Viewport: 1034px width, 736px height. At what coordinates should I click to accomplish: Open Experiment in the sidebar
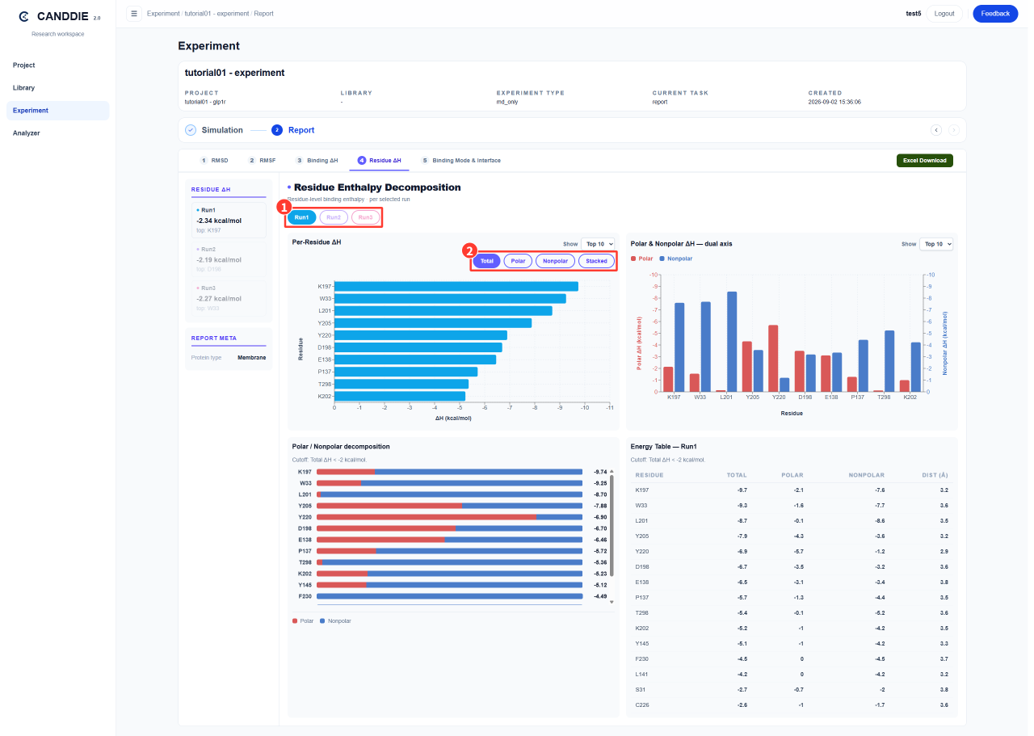(x=57, y=110)
